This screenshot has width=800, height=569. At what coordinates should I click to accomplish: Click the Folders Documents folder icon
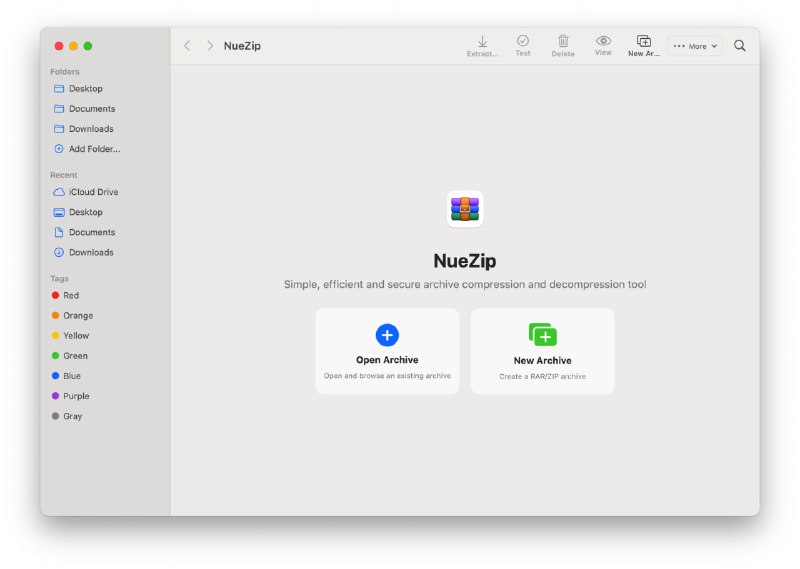click(59, 109)
